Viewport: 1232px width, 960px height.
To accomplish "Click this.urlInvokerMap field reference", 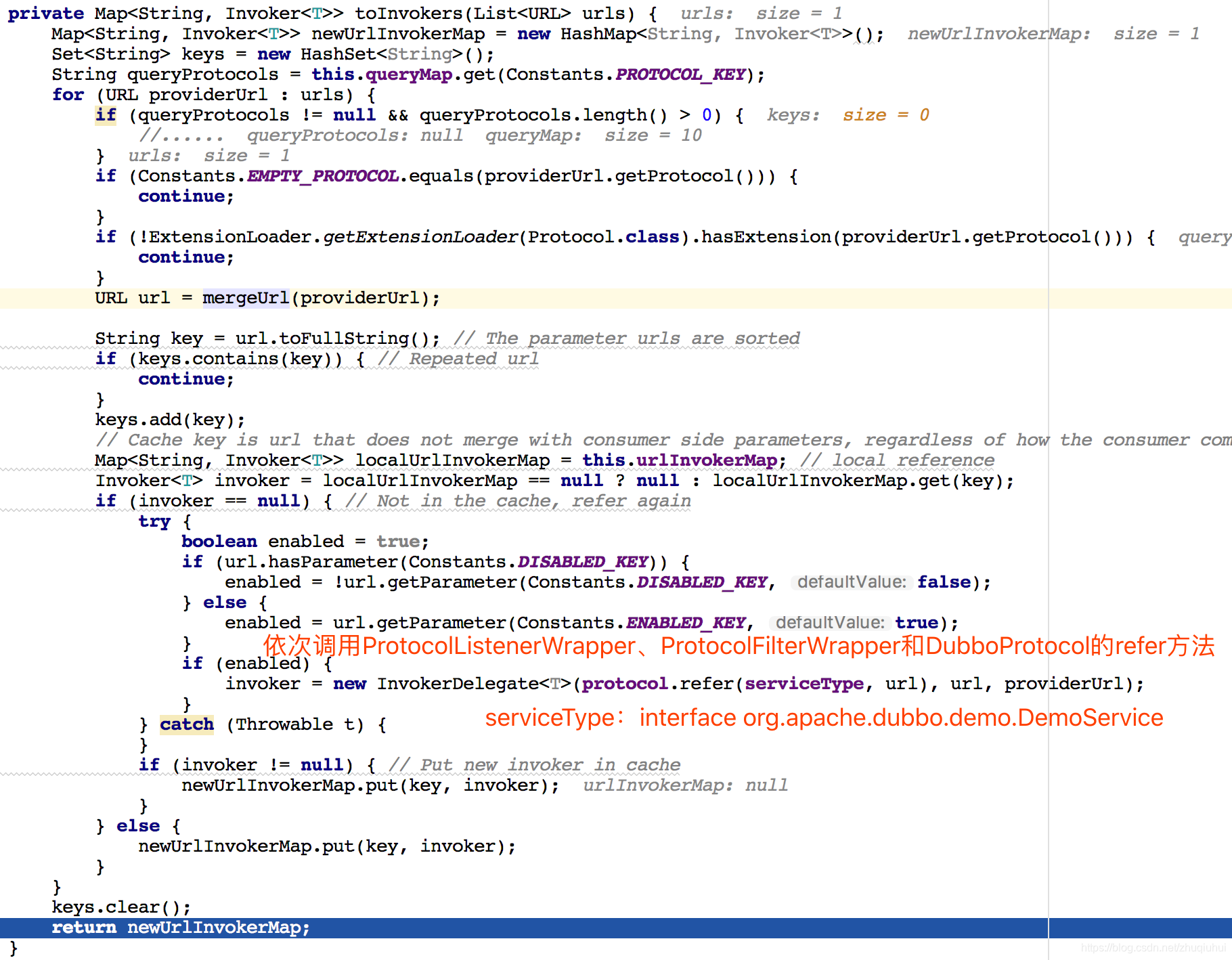I will point(680,460).
